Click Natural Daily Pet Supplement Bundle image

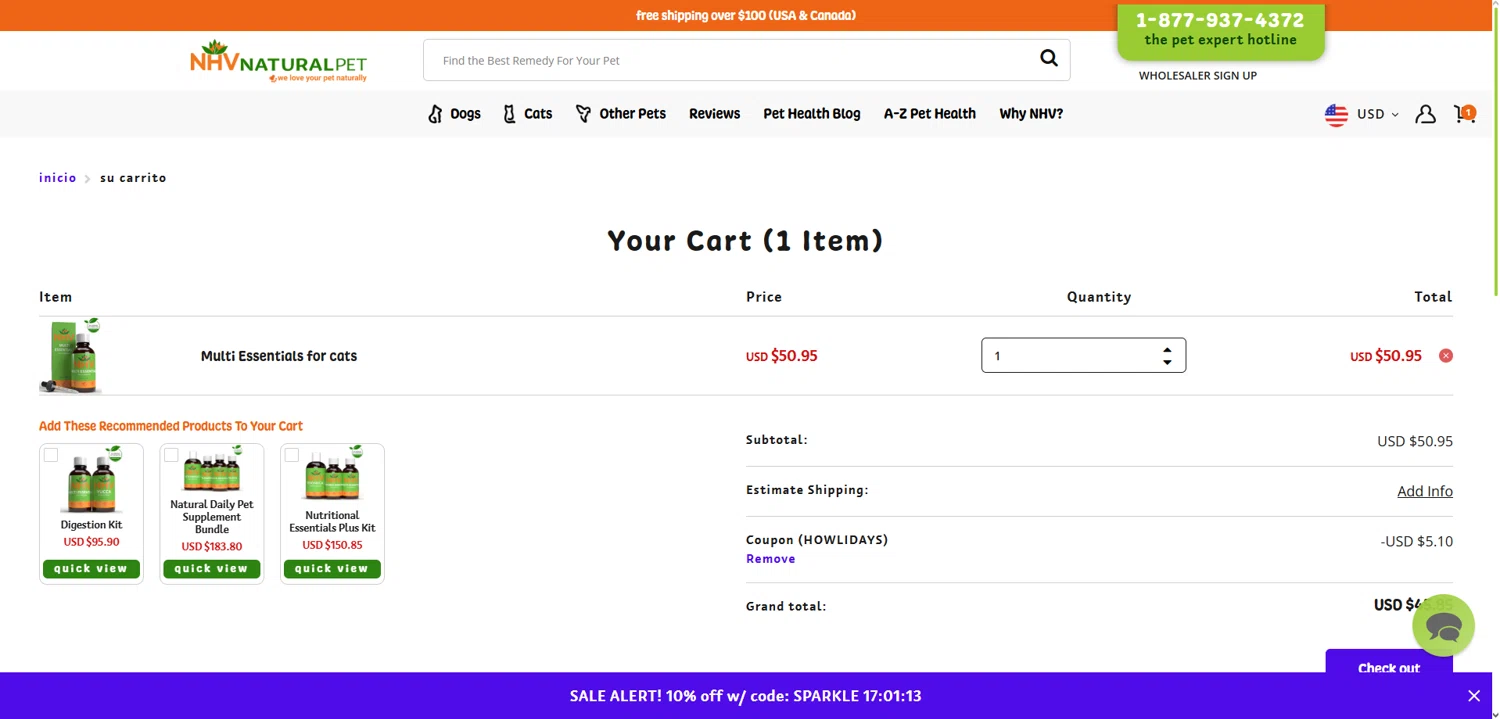212,470
